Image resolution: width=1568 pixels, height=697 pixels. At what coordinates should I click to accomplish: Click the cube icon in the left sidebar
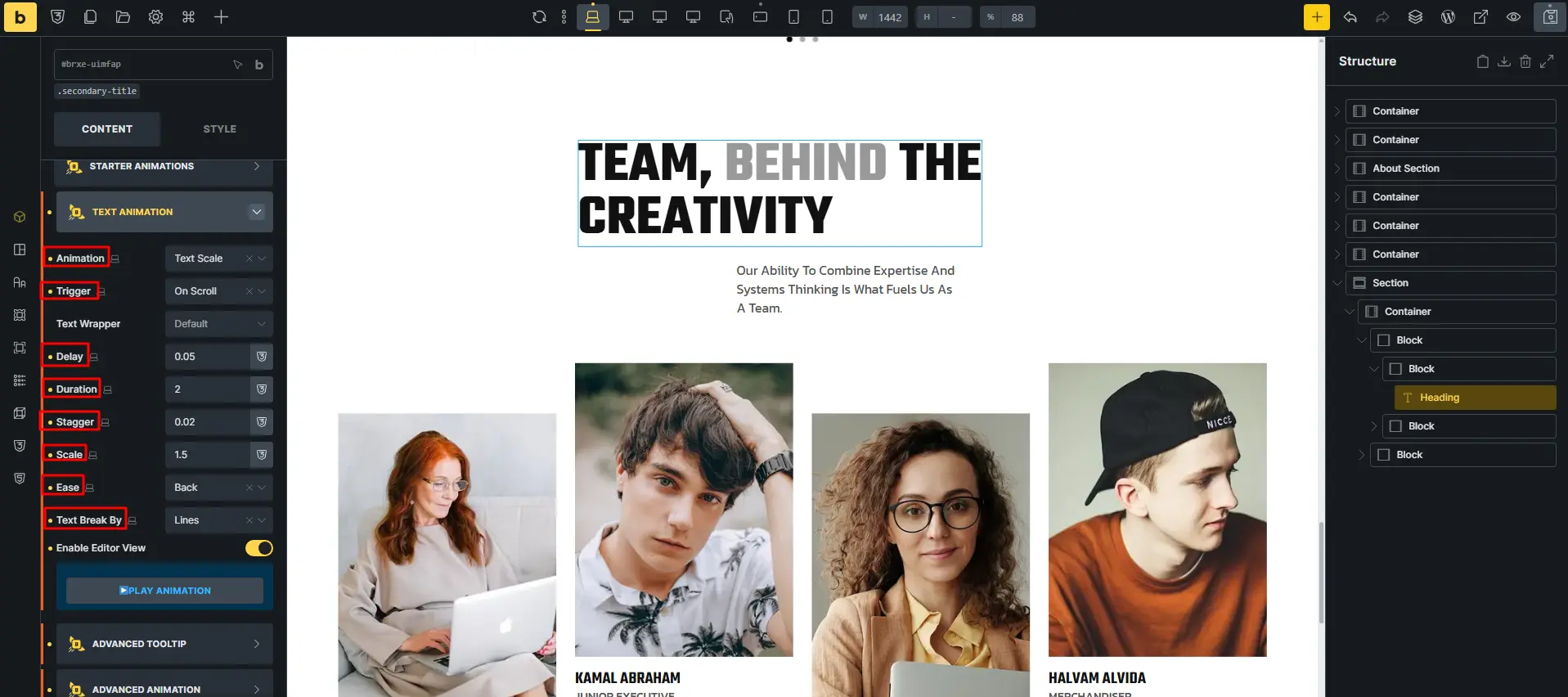(20, 217)
